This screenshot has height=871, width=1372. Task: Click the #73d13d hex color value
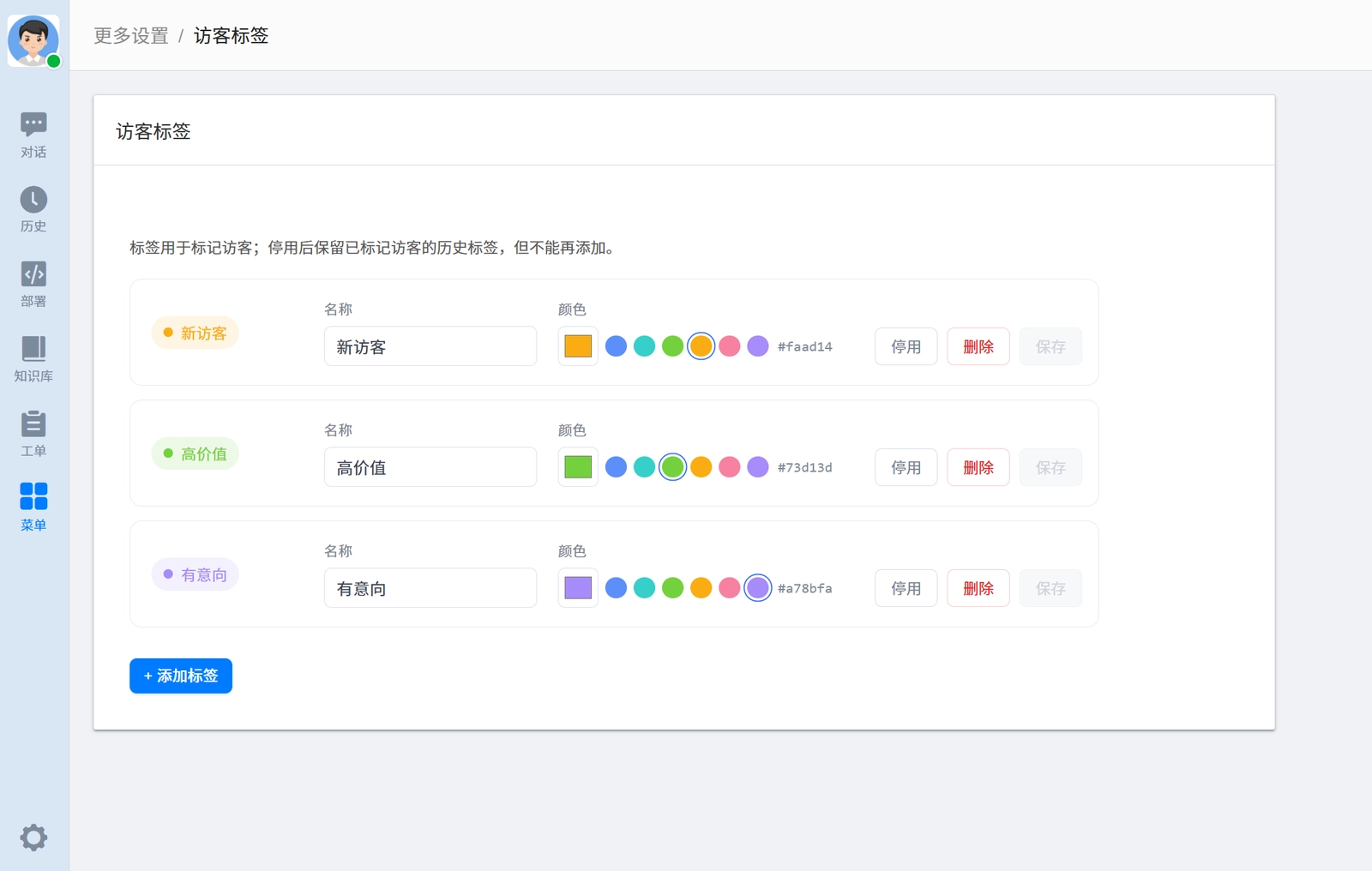point(804,467)
